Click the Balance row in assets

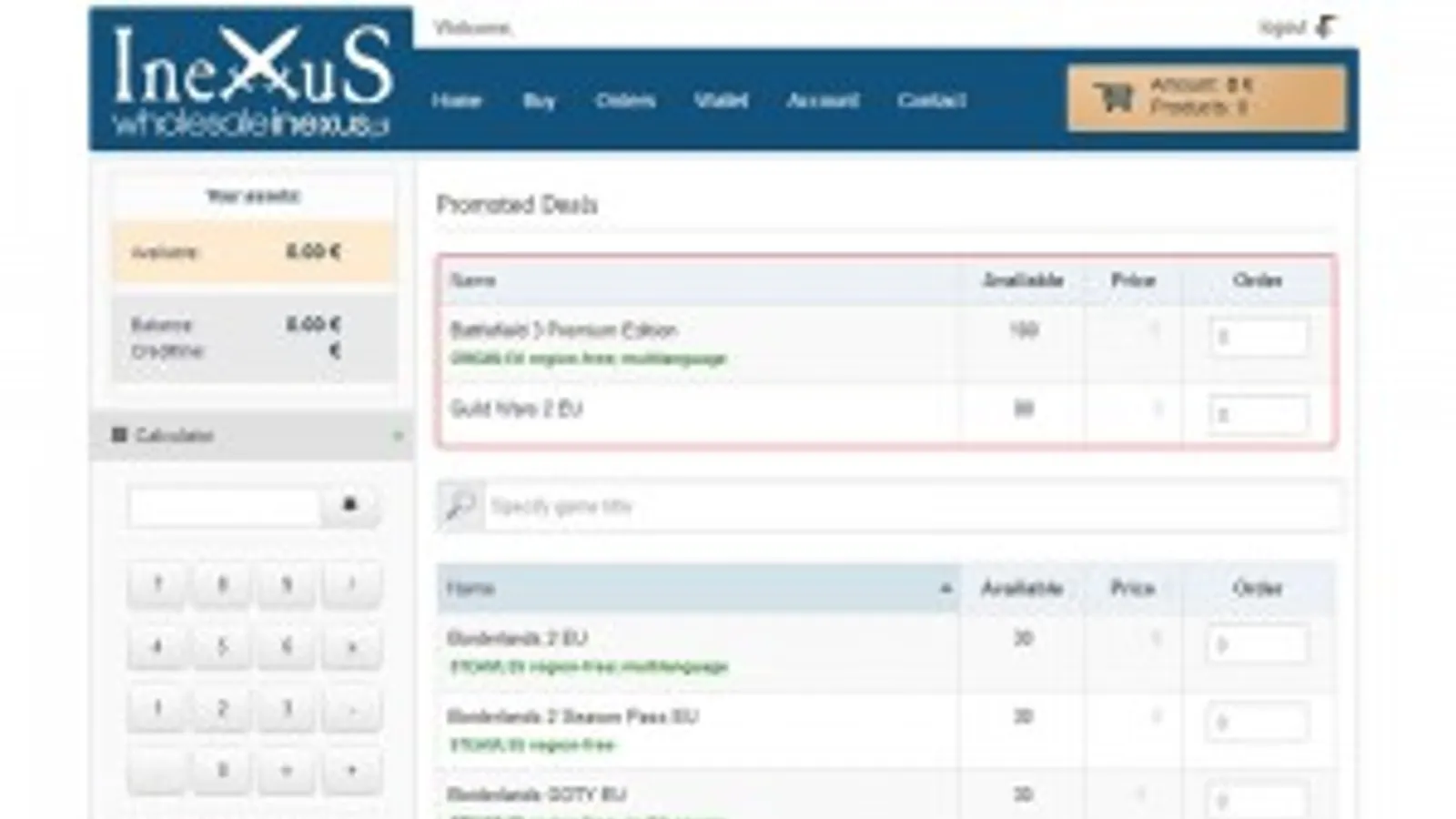[236, 324]
